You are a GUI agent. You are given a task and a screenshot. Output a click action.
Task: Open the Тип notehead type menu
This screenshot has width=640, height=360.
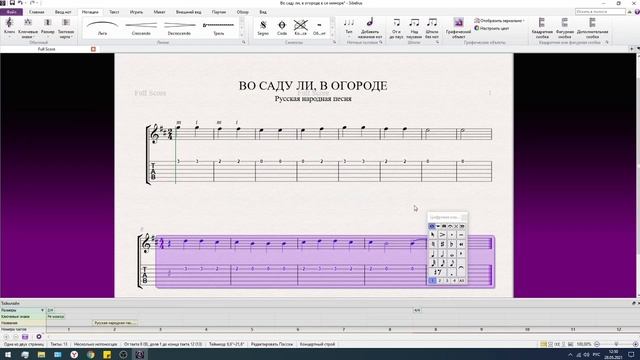(x=349, y=27)
